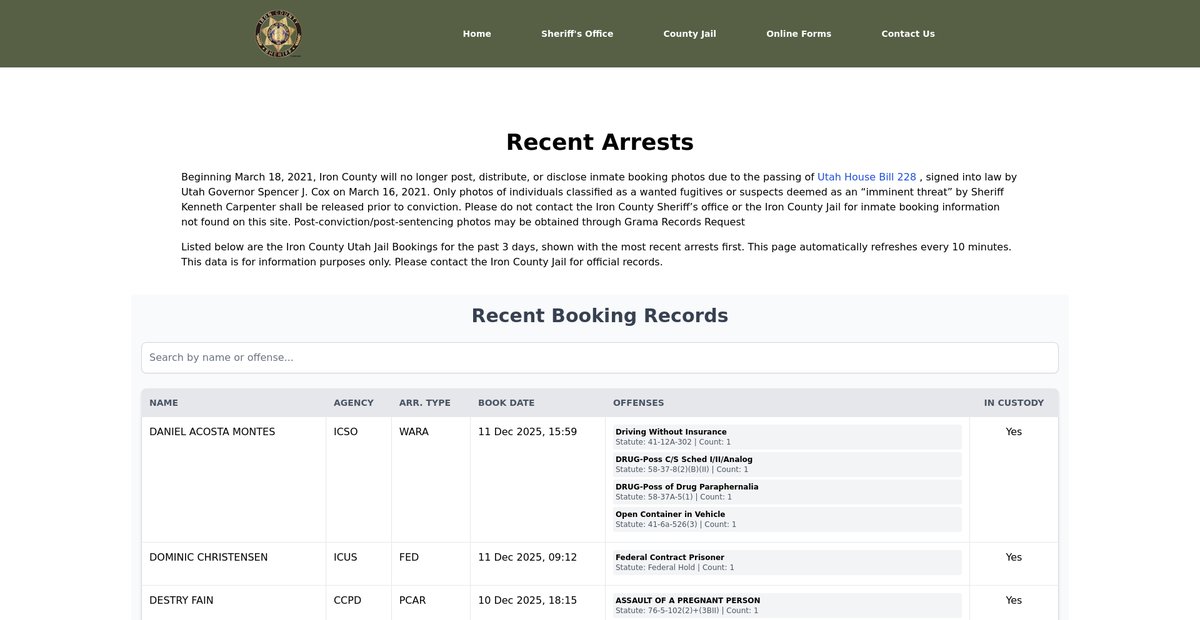Click the DRUG-Poss C/S Sched I/II/Analog offense
Screen dimensions: 1200x620
787,464
